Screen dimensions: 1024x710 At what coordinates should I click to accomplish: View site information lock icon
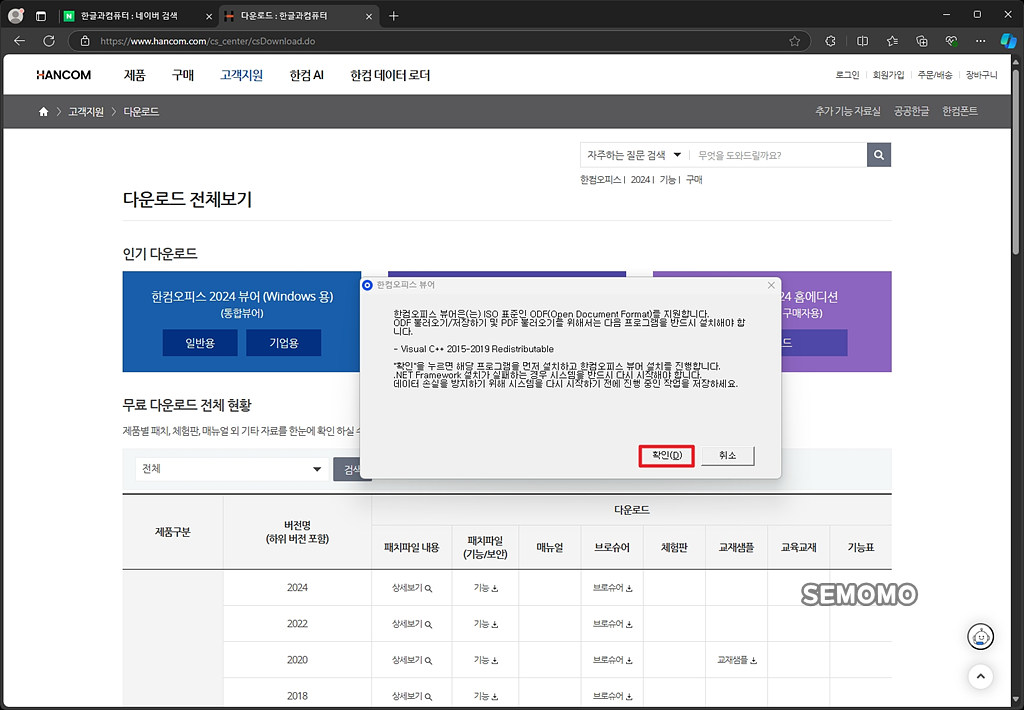coord(85,41)
